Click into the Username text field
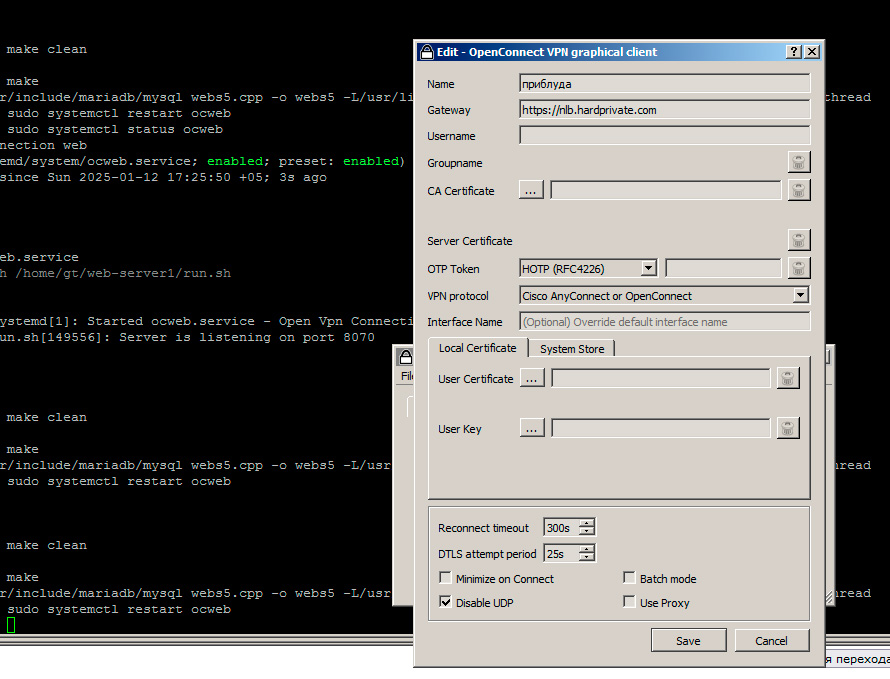The image size is (890, 679). (665, 136)
